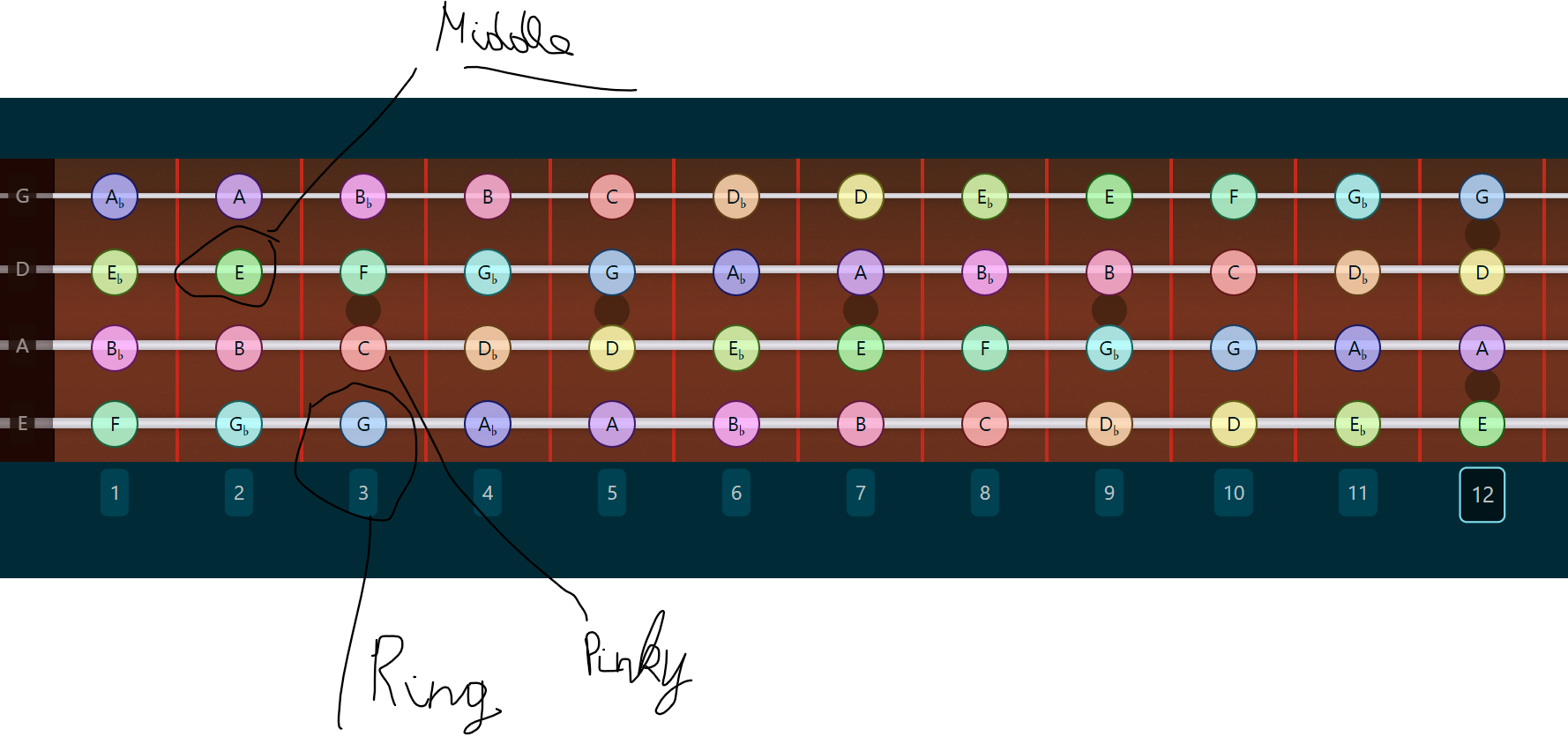Viewport: 1568px width, 736px height.
Task: Tap the F note on A string fret 8
Action: click(985, 348)
